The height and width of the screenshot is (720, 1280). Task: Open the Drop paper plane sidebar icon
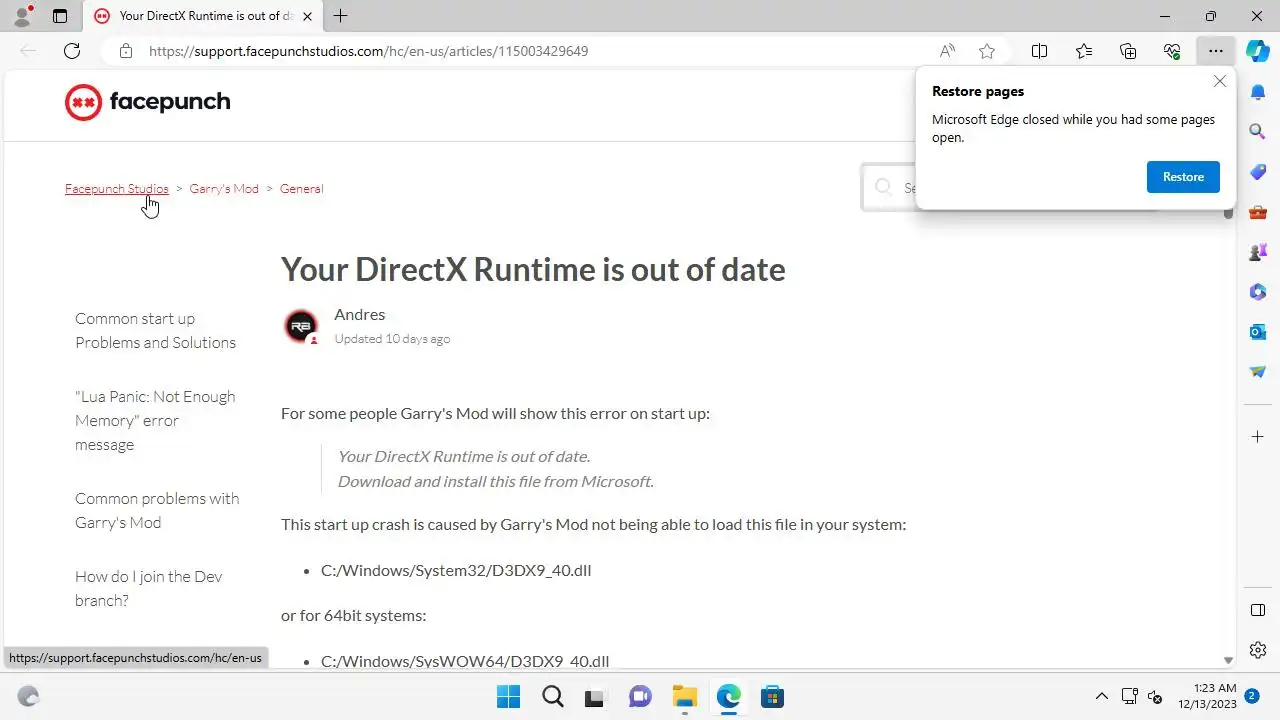tap(1258, 372)
